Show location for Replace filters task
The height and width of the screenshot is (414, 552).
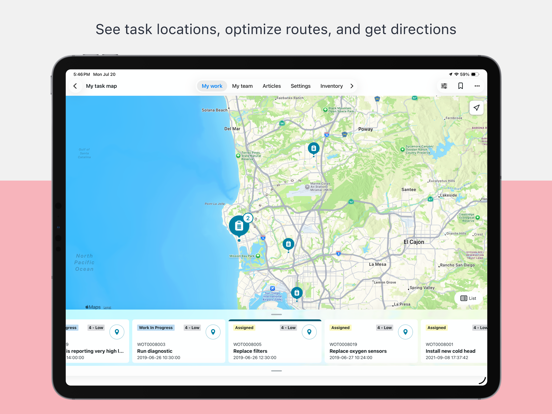click(309, 332)
